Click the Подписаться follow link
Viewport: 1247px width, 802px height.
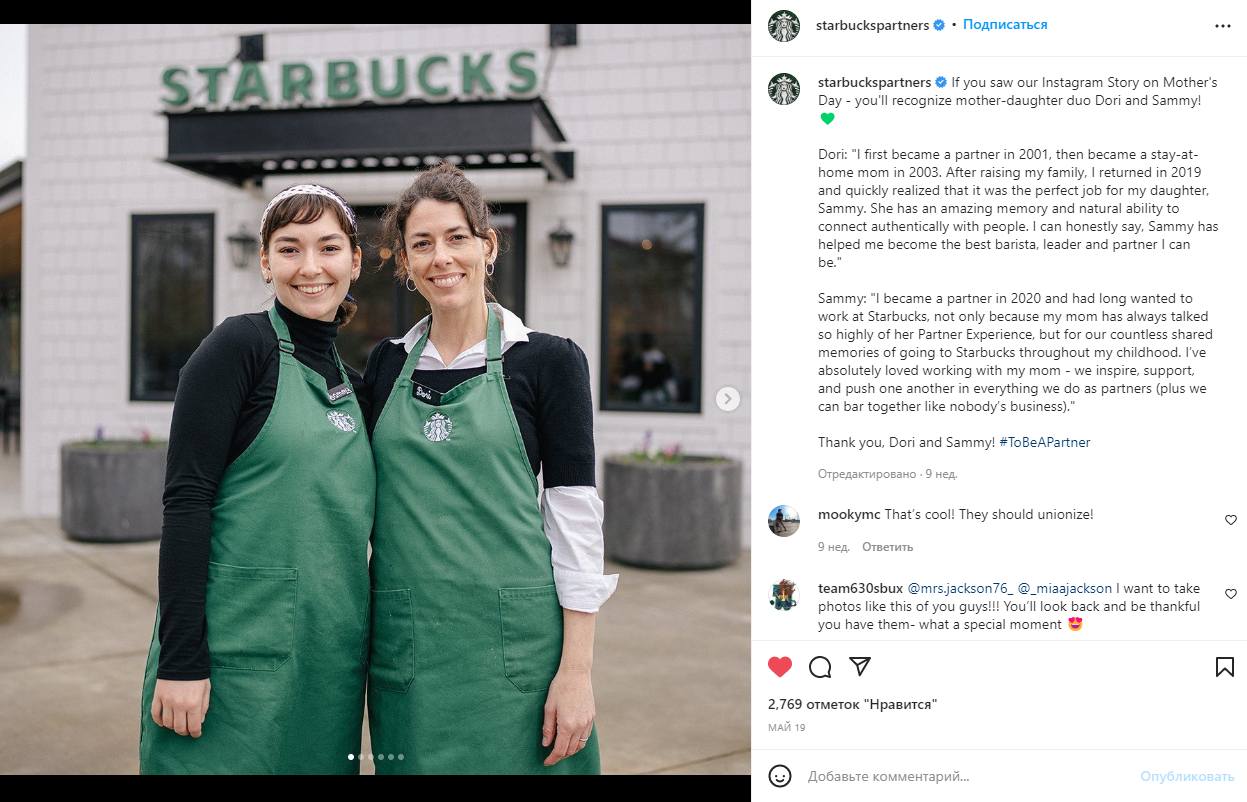(x=1005, y=25)
